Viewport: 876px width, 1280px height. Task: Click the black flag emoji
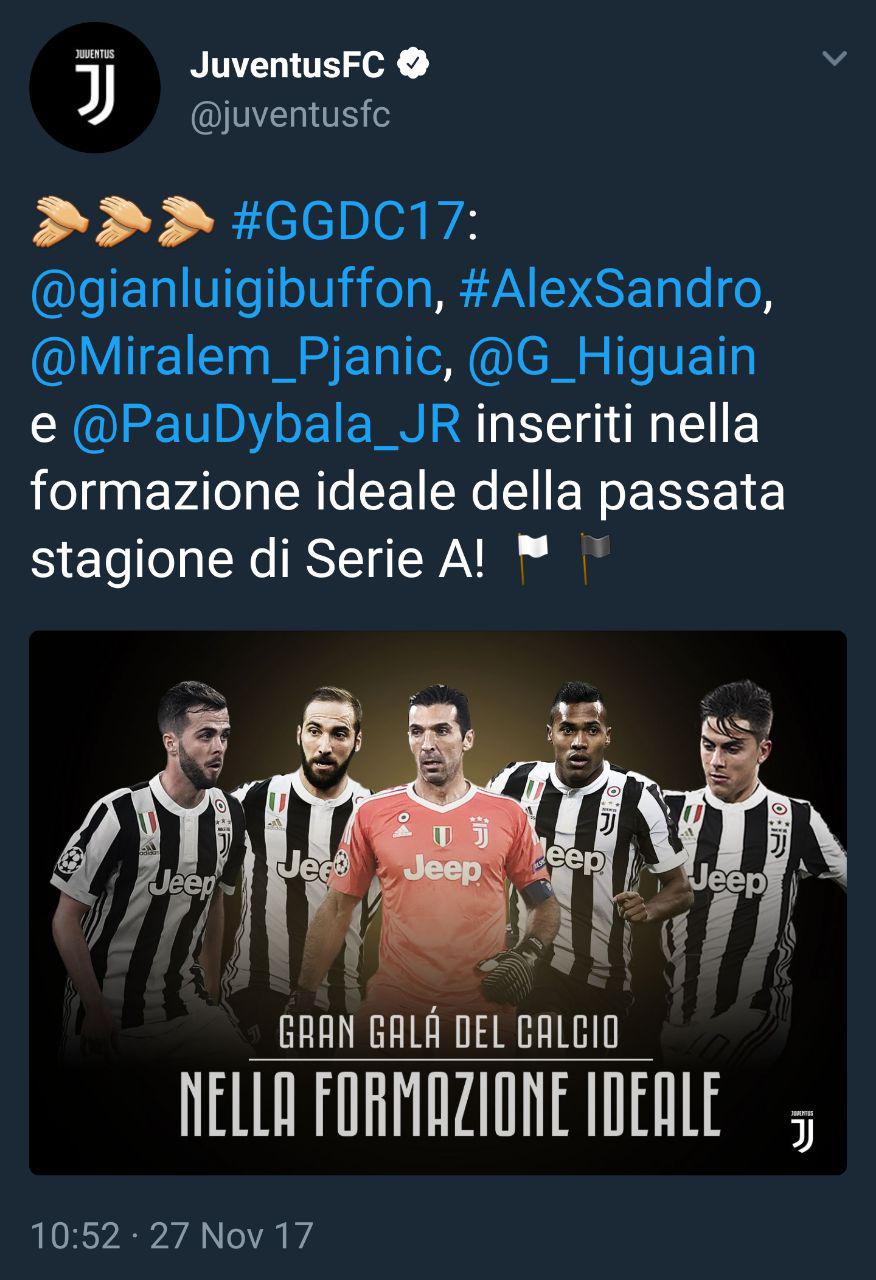click(597, 559)
